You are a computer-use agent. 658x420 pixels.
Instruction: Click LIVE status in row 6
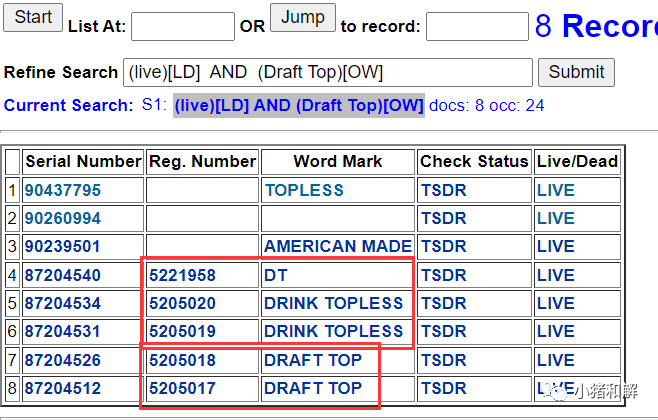tap(556, 332)
